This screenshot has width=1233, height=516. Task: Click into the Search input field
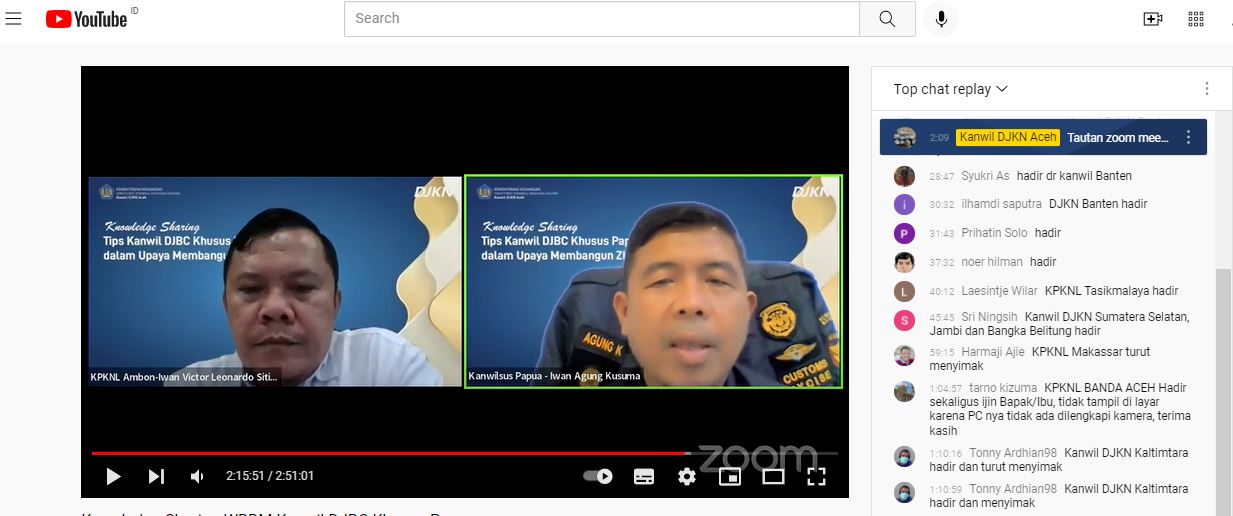pyautogui.click(x=600, y=19)
